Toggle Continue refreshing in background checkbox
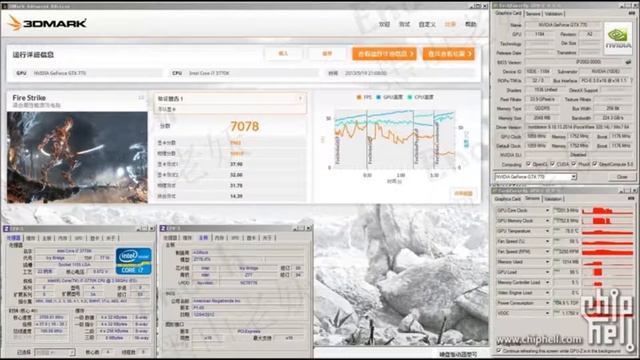Viewport: 640px width, 360px height. [x=499, y=350]
